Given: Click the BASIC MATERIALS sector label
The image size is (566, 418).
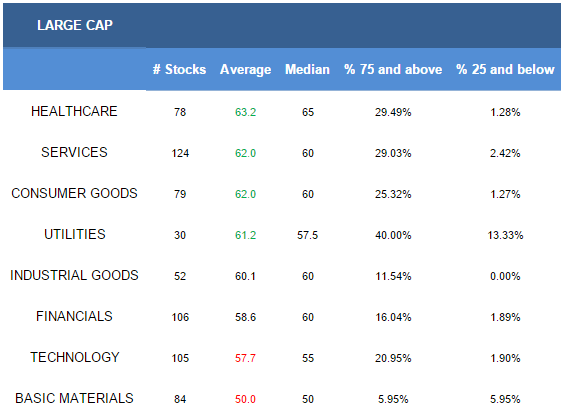Looking at the screenshot, I should (74, 399).
